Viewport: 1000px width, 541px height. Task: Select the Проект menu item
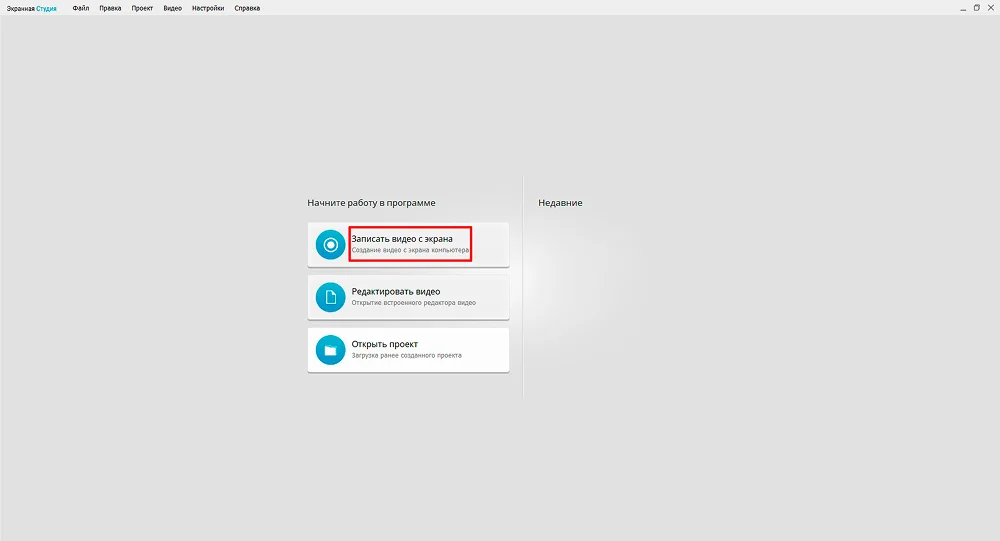click(142, 8)
